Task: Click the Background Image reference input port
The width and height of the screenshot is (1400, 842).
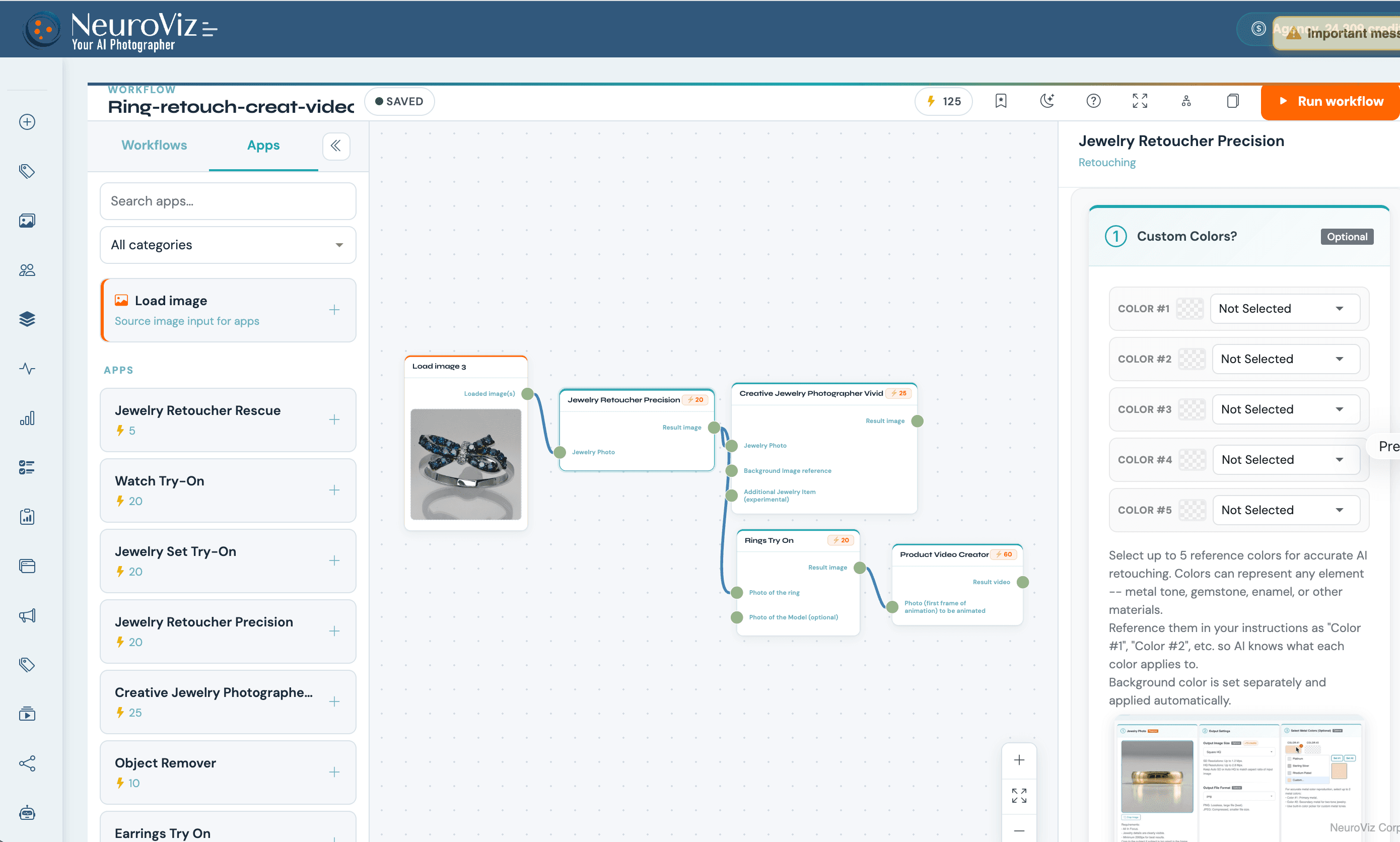Action: [732, 471]
